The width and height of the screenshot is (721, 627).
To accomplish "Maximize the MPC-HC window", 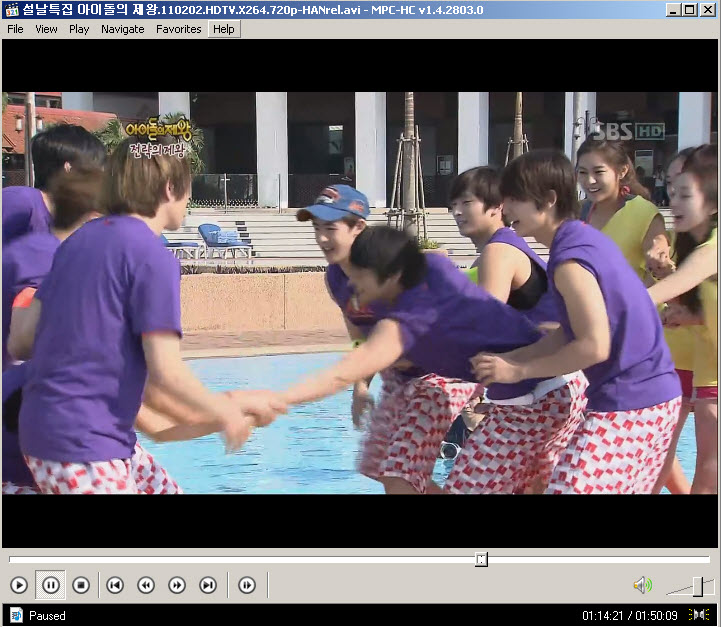I will pos(690,10).
